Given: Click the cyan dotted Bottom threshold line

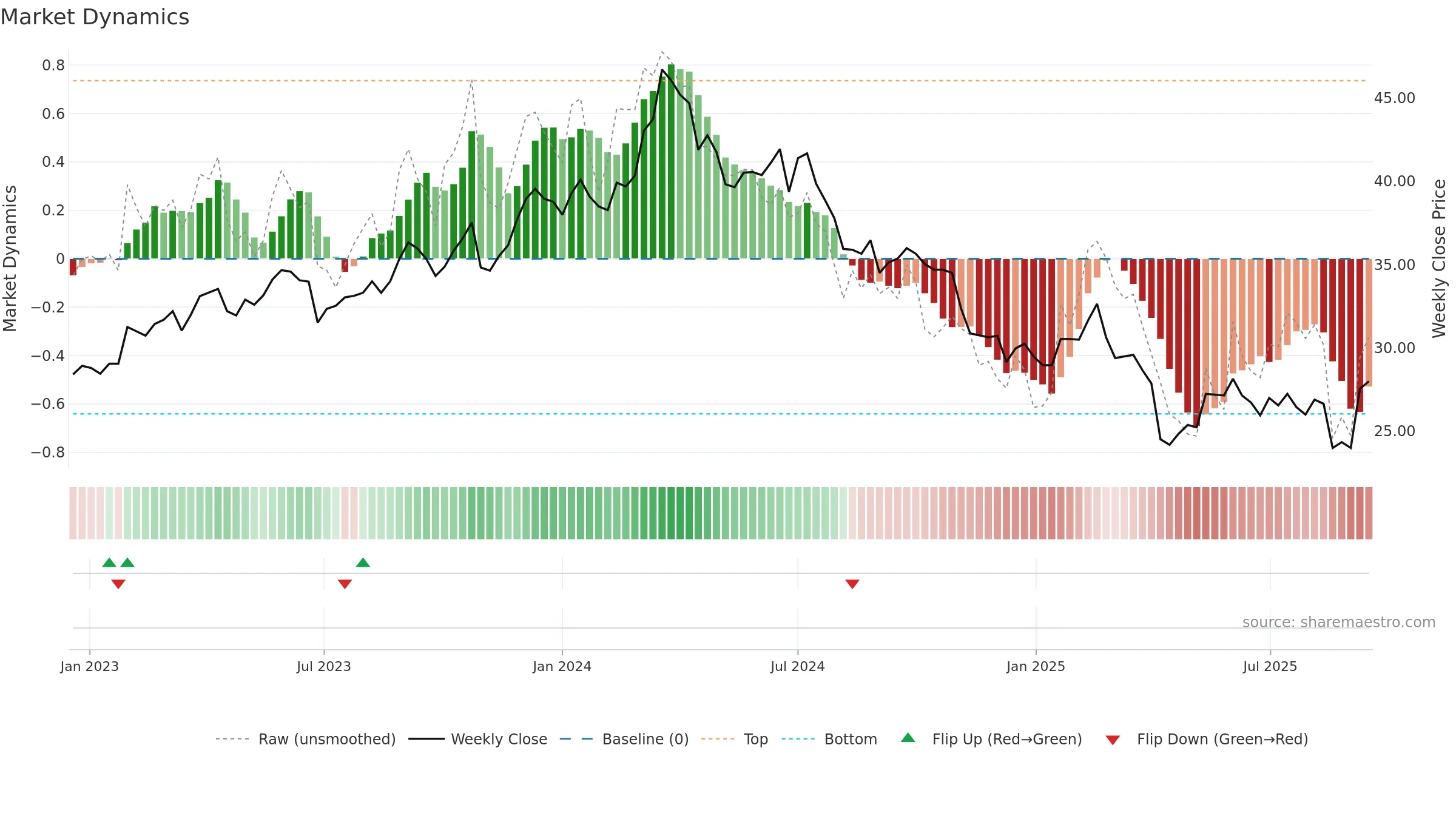Looking at the screenshot, I should [719, 414].
